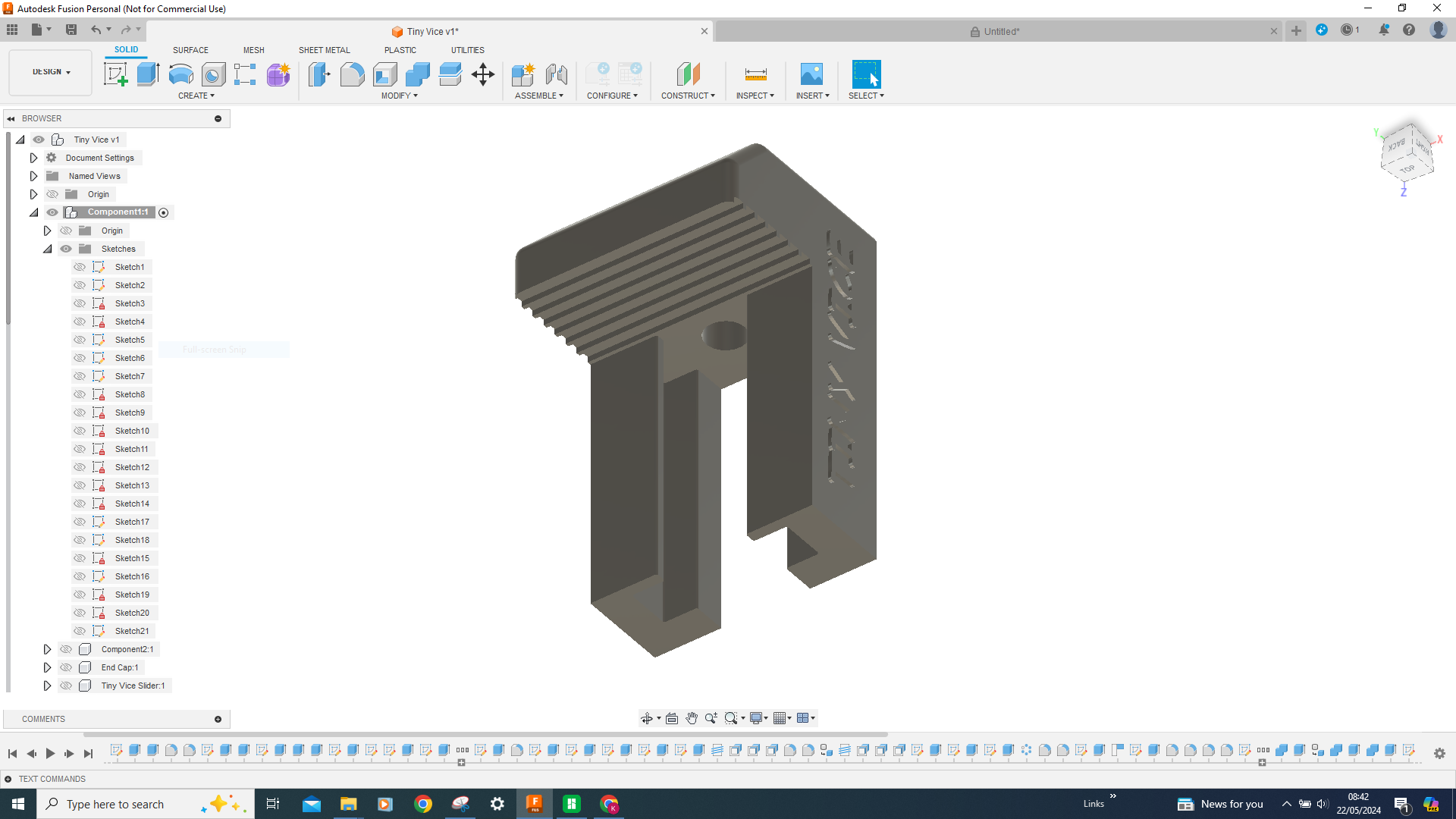The height and width of the screenshot is (819, 1456).
Task: Select the Pan hand tool
Action: 692,718
